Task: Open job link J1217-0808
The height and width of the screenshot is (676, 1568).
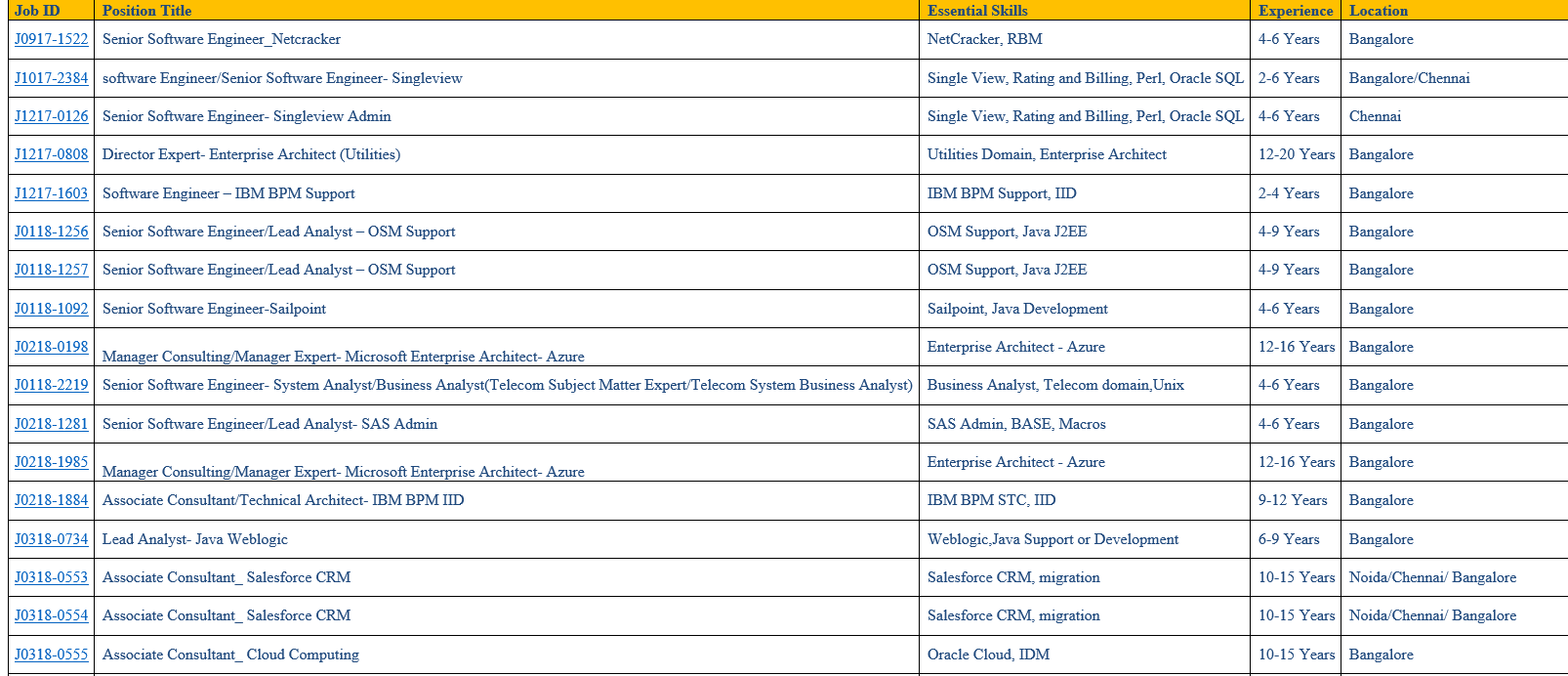Action: tap(51, 154)
